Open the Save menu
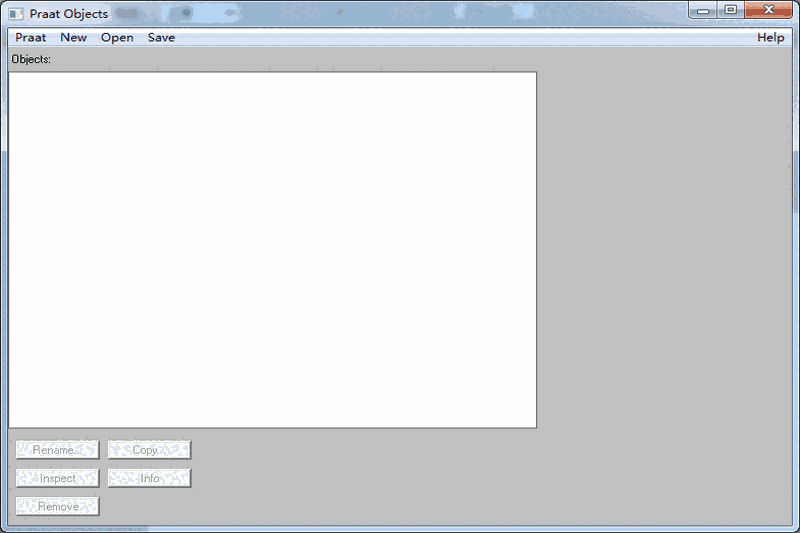 161,37
